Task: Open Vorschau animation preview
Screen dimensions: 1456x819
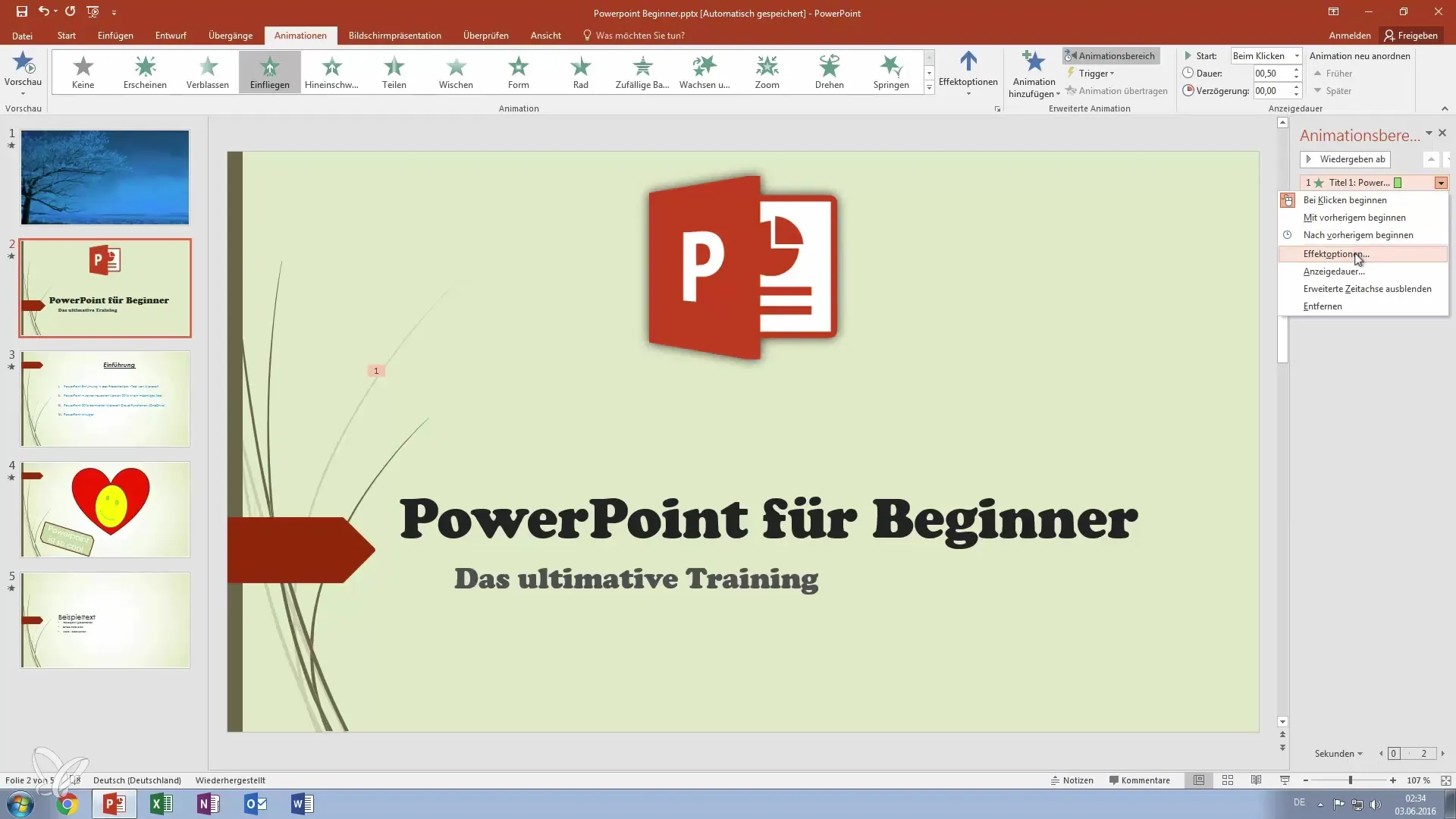Action: (23, 72)
